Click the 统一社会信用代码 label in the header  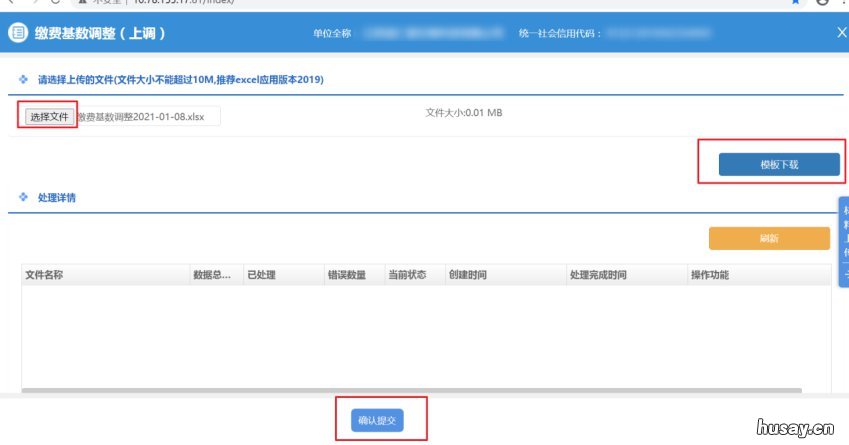[560, 34]
